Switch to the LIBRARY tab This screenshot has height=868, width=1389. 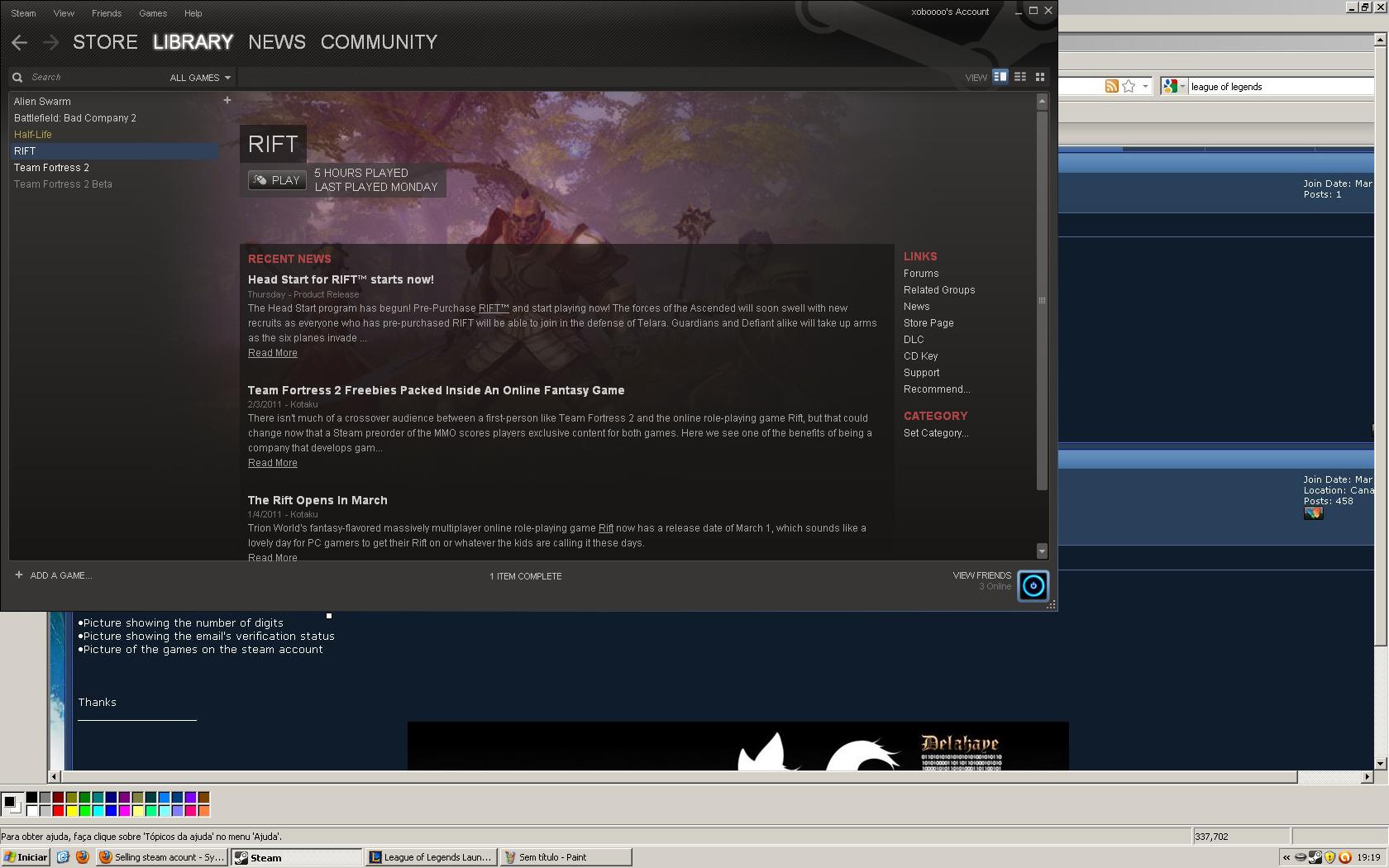[193, 42]
